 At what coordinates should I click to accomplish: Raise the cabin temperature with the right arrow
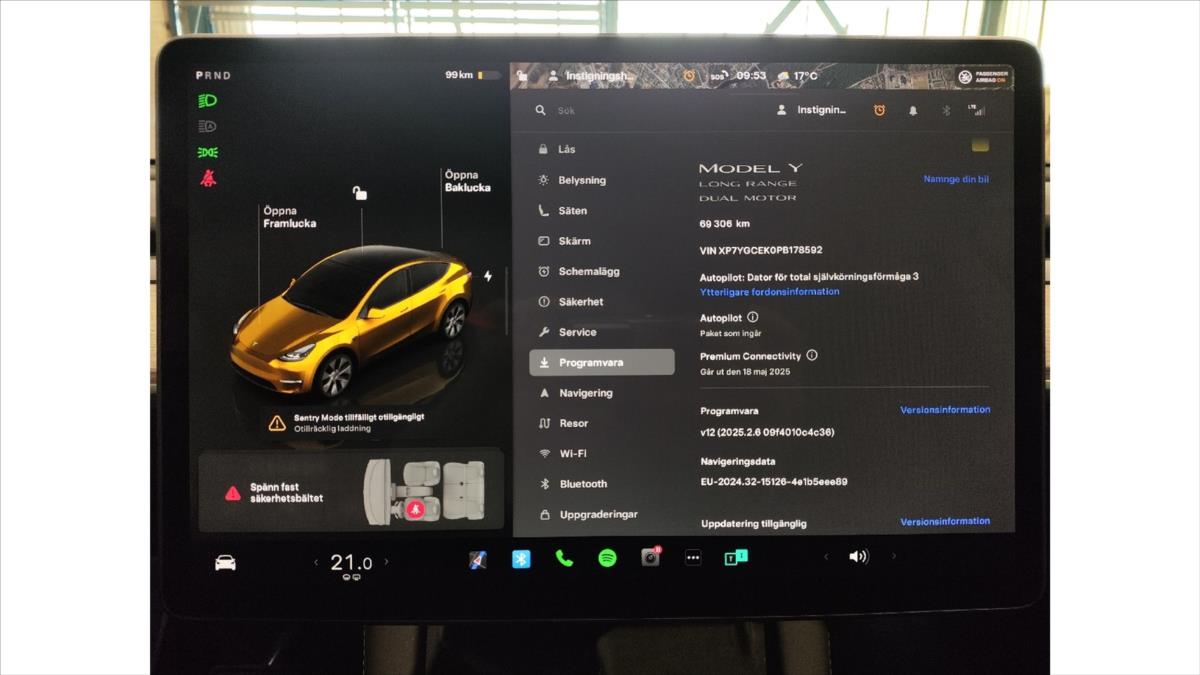click(387, 562)
